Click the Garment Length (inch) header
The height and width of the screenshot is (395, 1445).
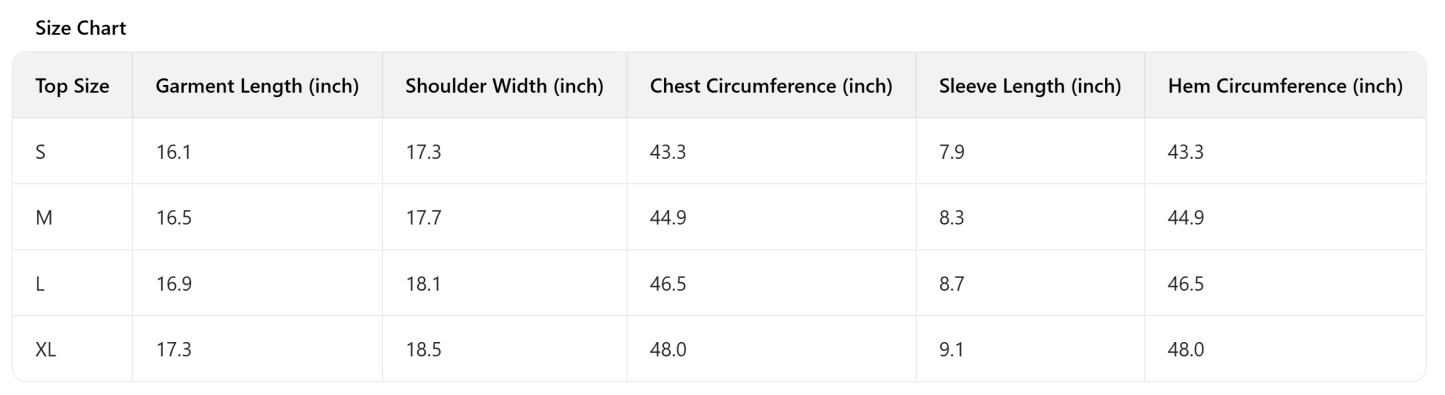[x=257, y=86]
